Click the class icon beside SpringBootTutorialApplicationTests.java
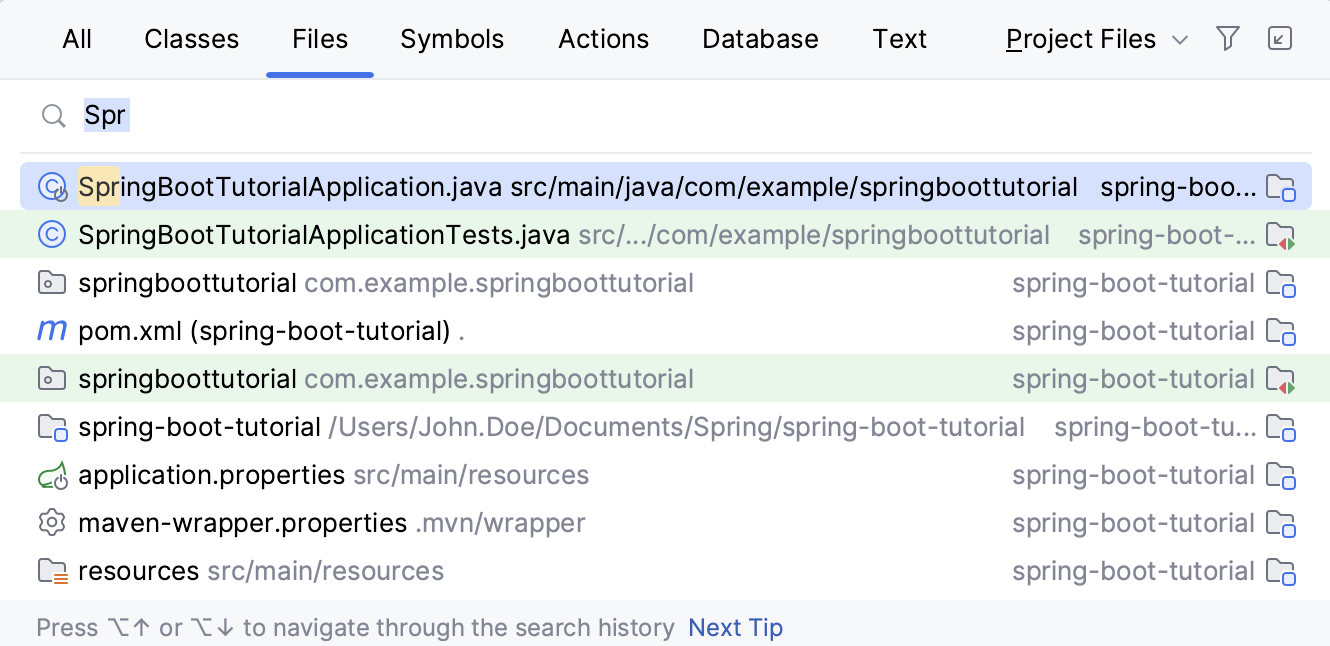The width and height of the screenshot is (1330, 646). coord(51,234)
